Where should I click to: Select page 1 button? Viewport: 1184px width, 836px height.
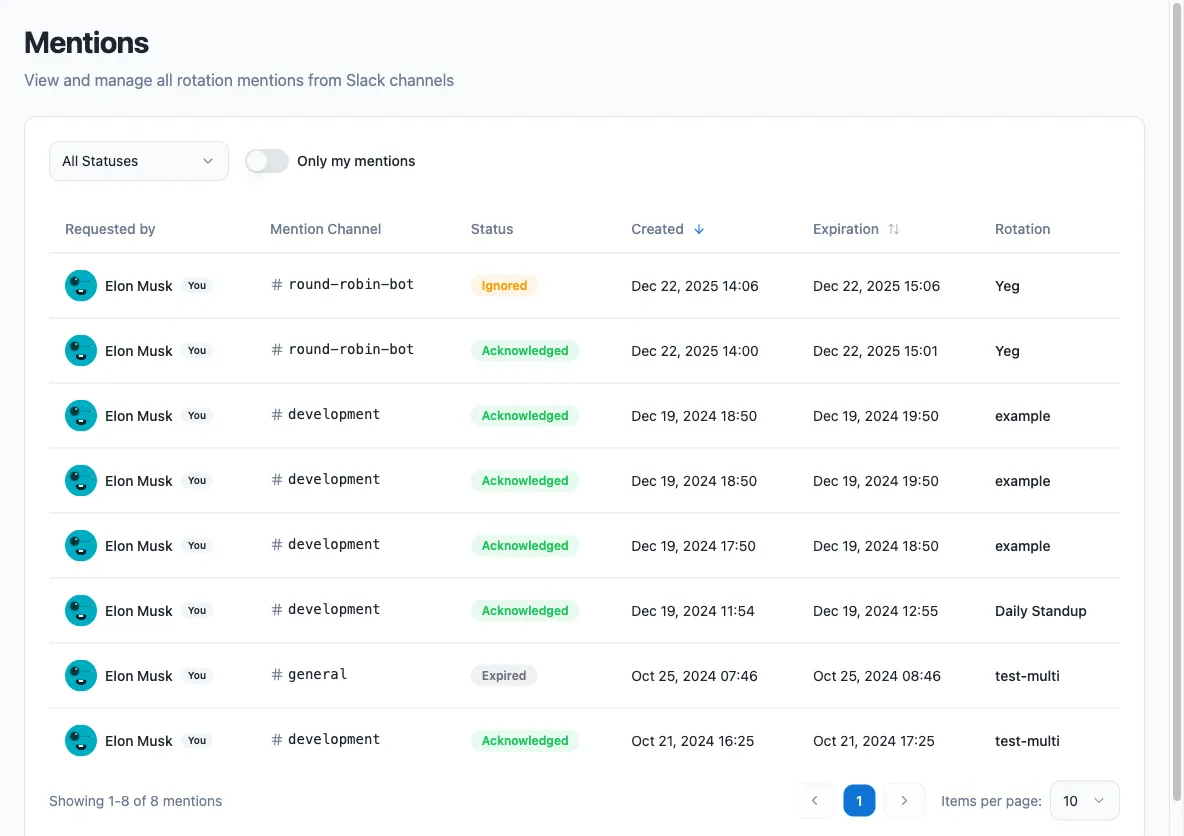pyautogui.click(x=859, y=801)
